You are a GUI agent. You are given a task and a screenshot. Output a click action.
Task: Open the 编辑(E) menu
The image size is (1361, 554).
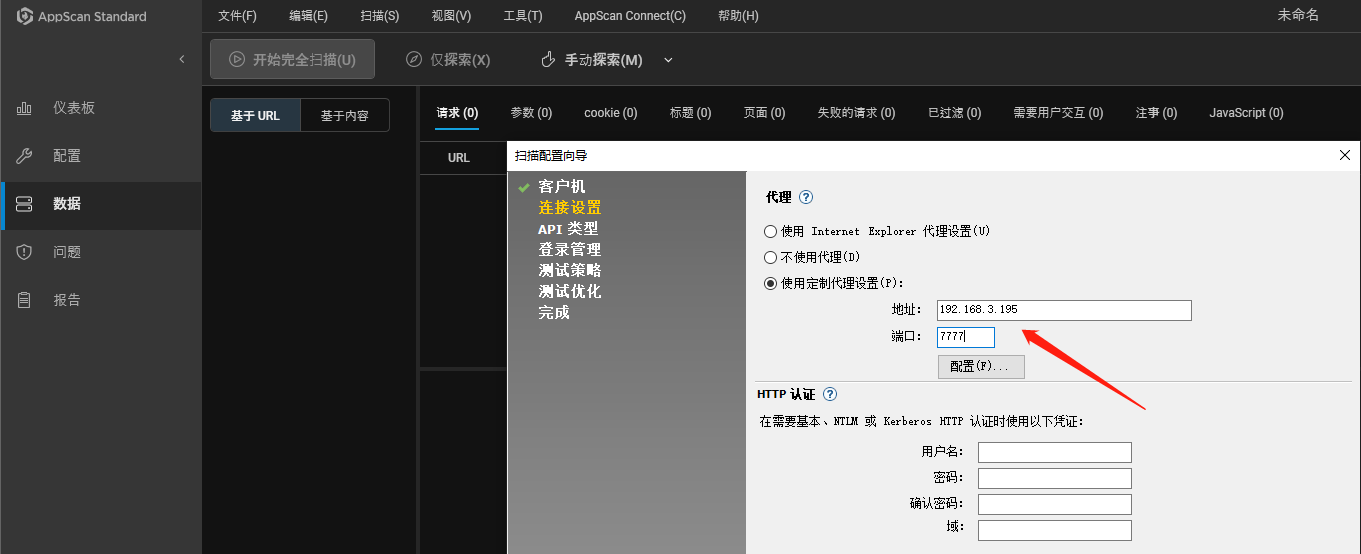[x=308, y=16]
